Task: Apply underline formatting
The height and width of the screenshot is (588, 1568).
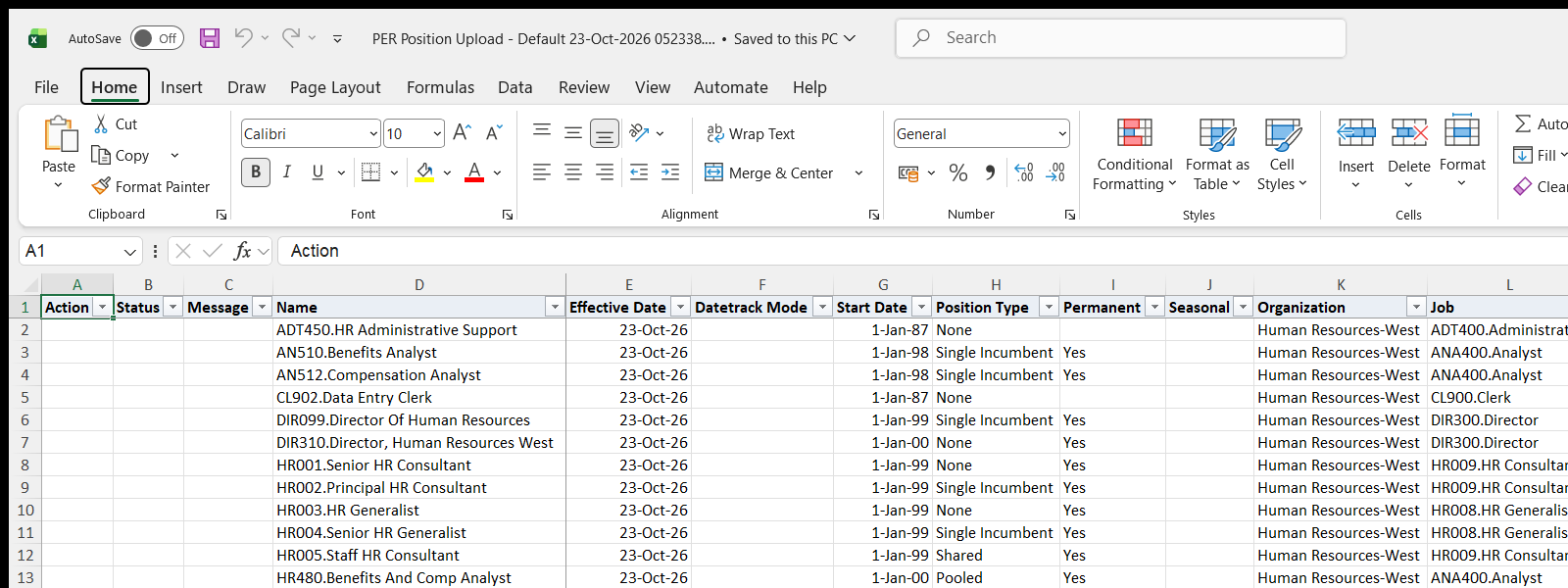Action: [x=318, y=172]
